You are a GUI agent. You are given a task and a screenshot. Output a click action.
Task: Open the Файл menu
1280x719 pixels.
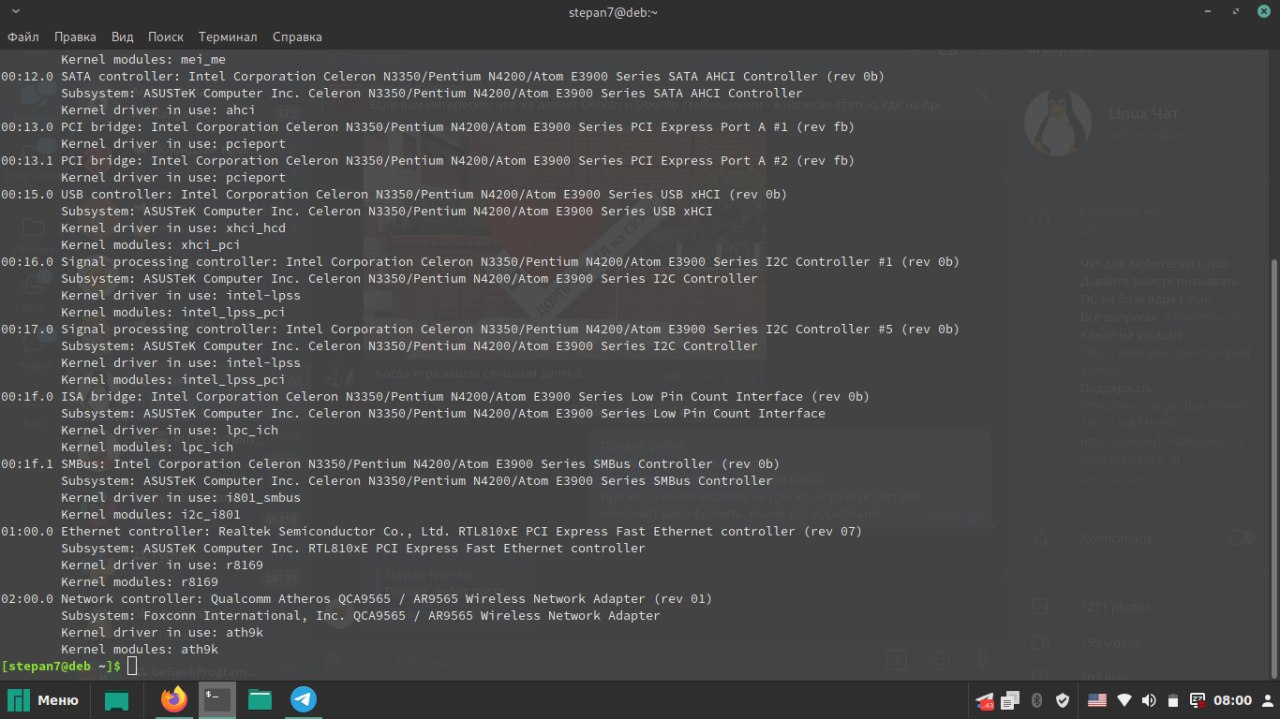point(23,37)
